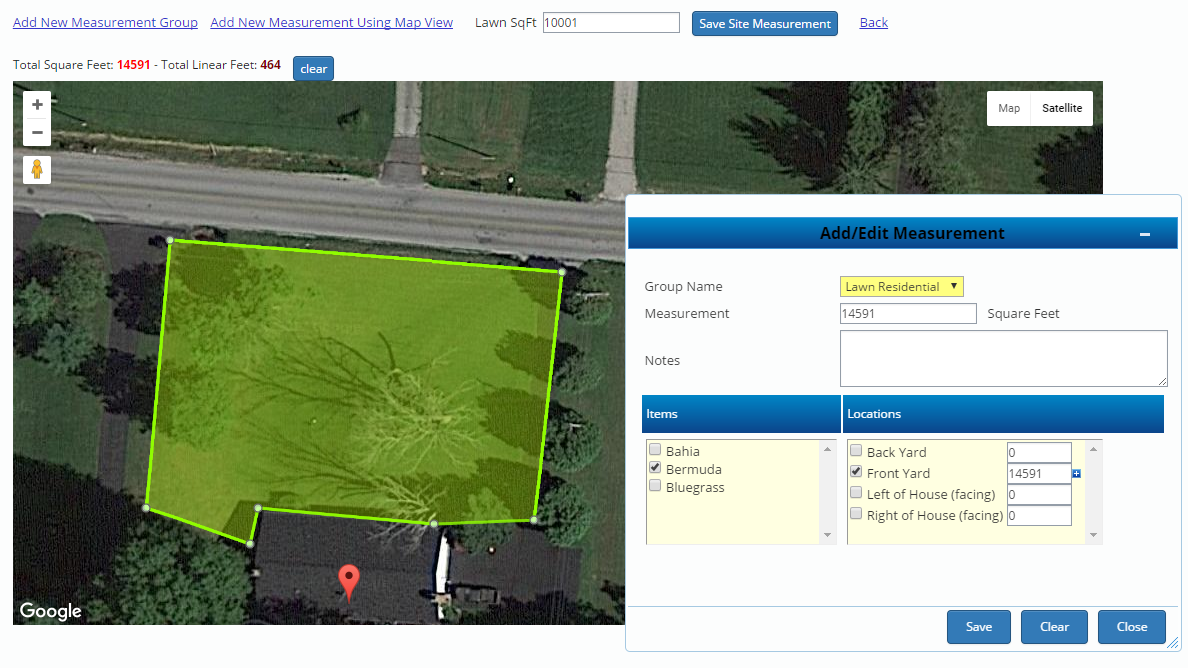
Task: Click the Locations list scroll down arrow
Action: click(1093, 535)
